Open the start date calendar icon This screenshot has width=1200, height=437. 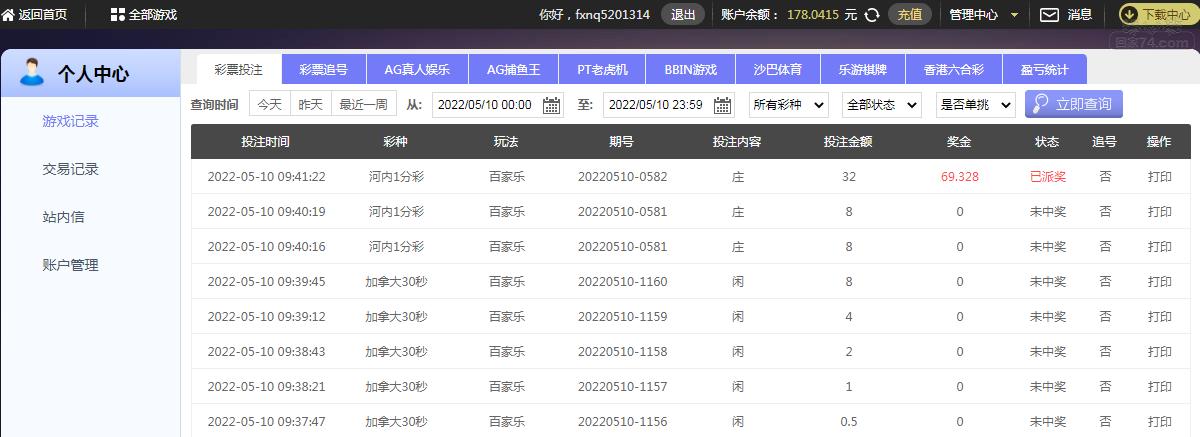552,105
